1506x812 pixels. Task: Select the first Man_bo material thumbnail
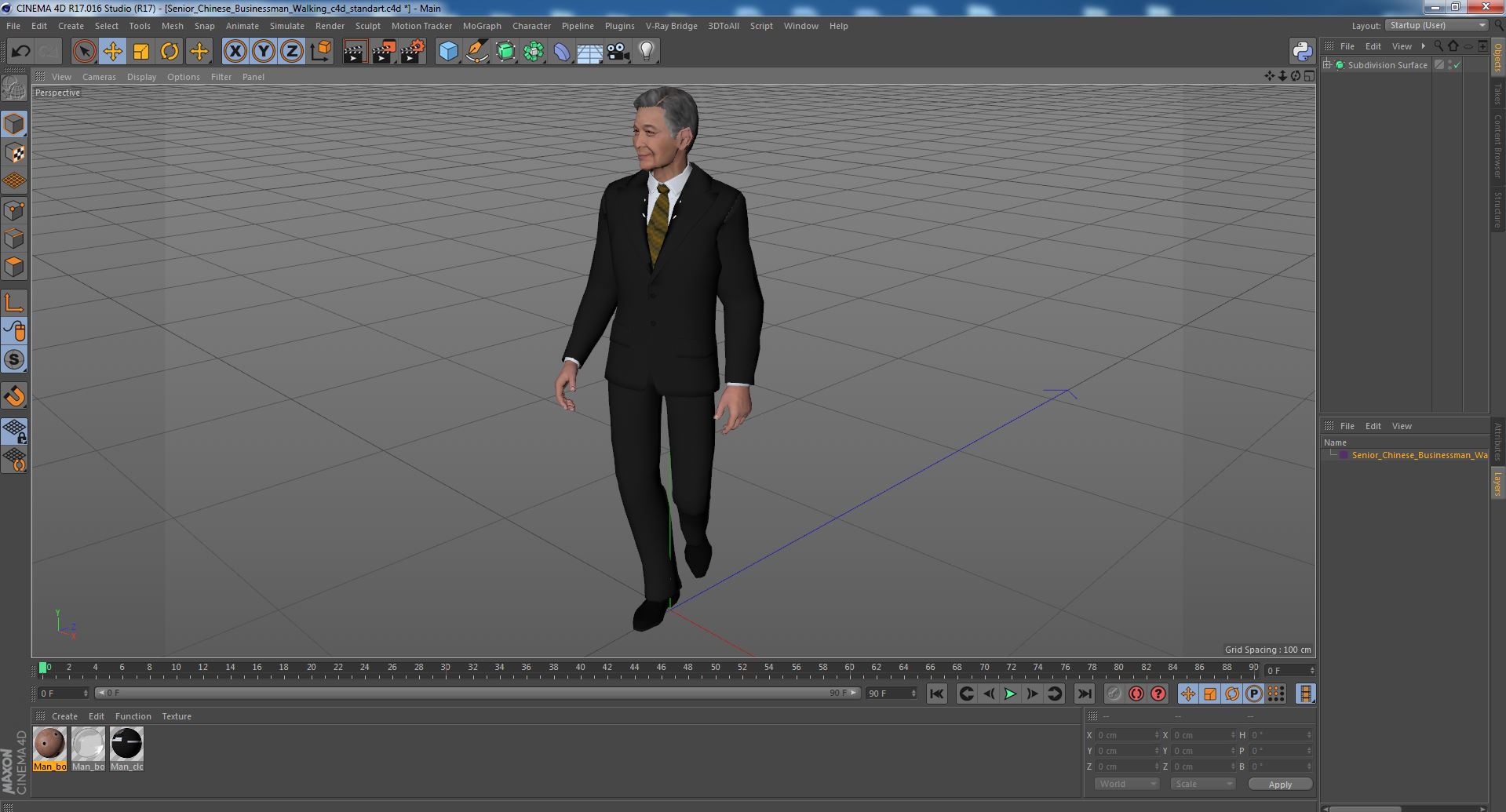click(x=49, y=748)
